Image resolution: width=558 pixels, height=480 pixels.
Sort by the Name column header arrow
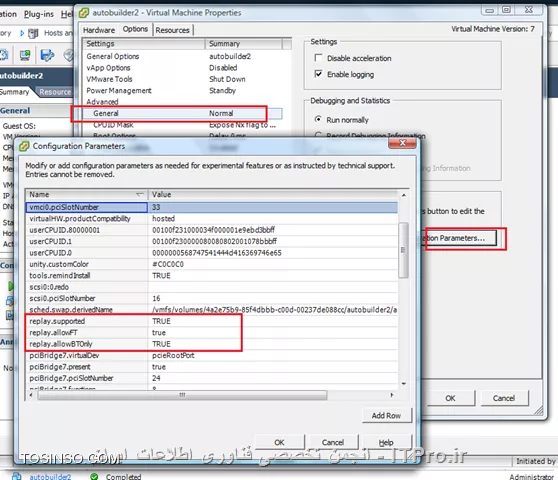pyautogui.click(x=140, y=194)
